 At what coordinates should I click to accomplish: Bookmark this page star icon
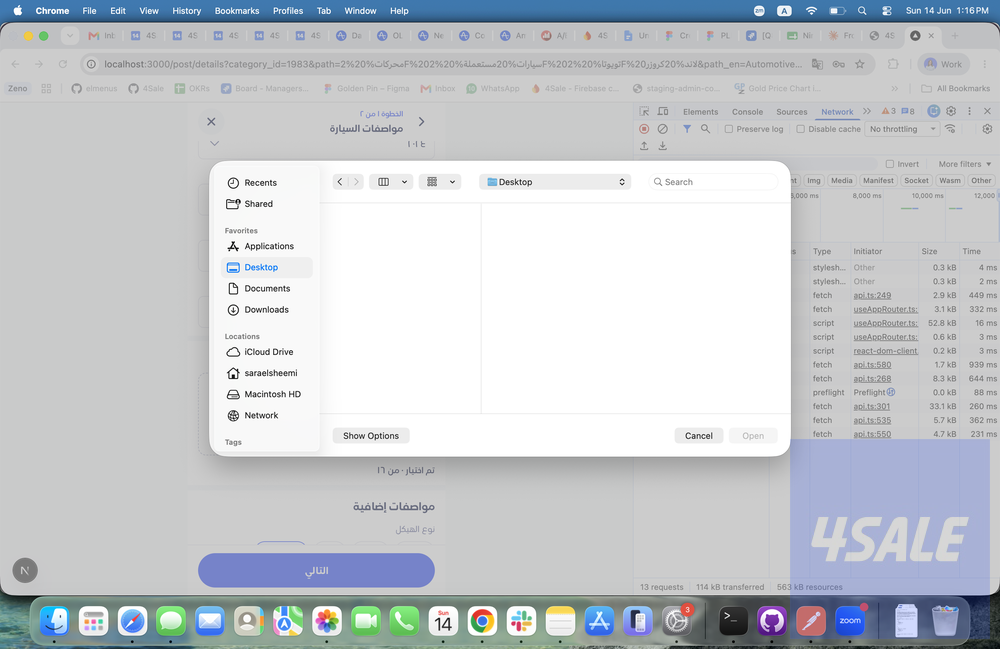pos(860,64)
